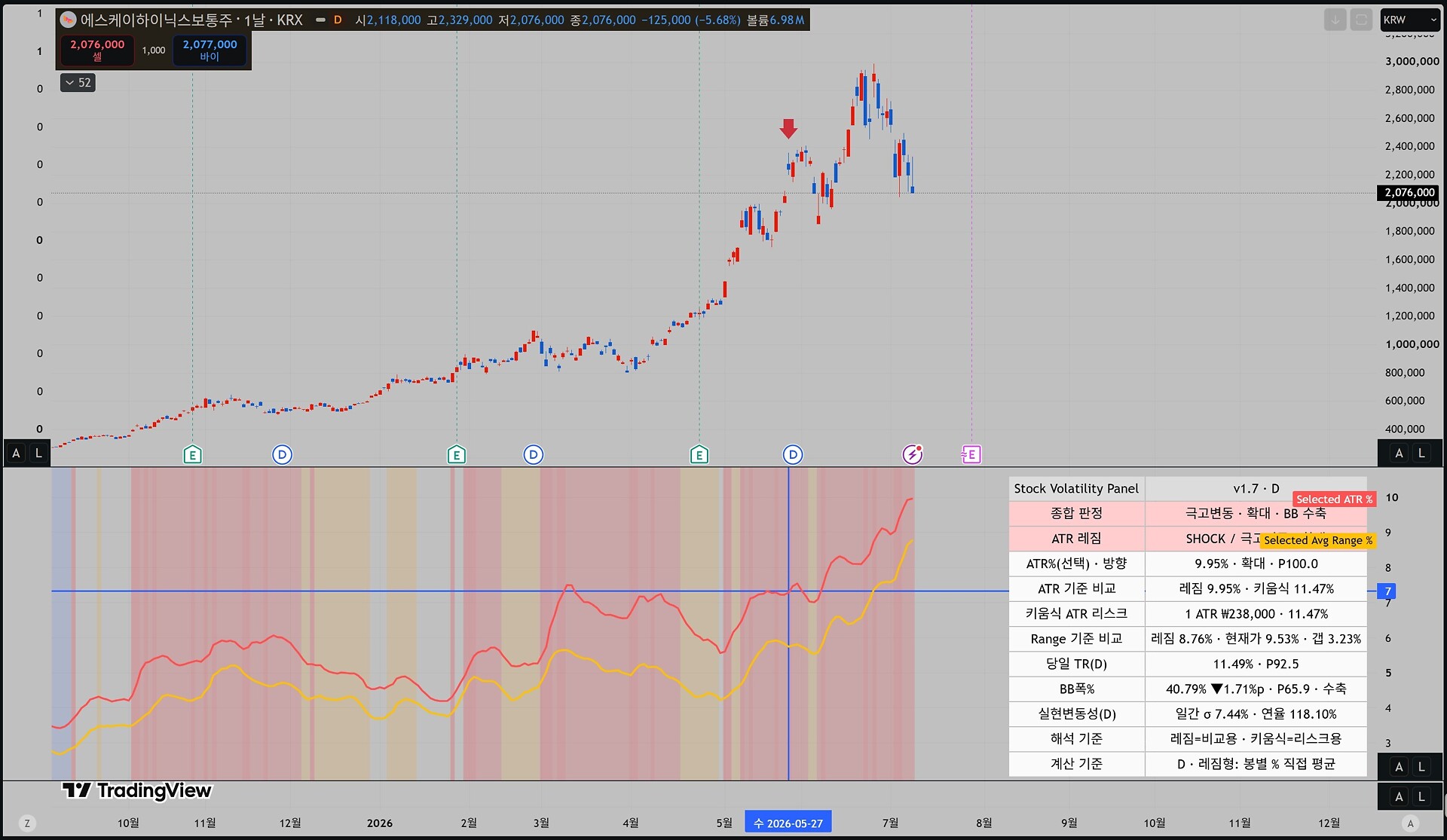Click the first green E earnings marker
Viewport: 1447px width, 840px height.
click(x=192, y=454)
